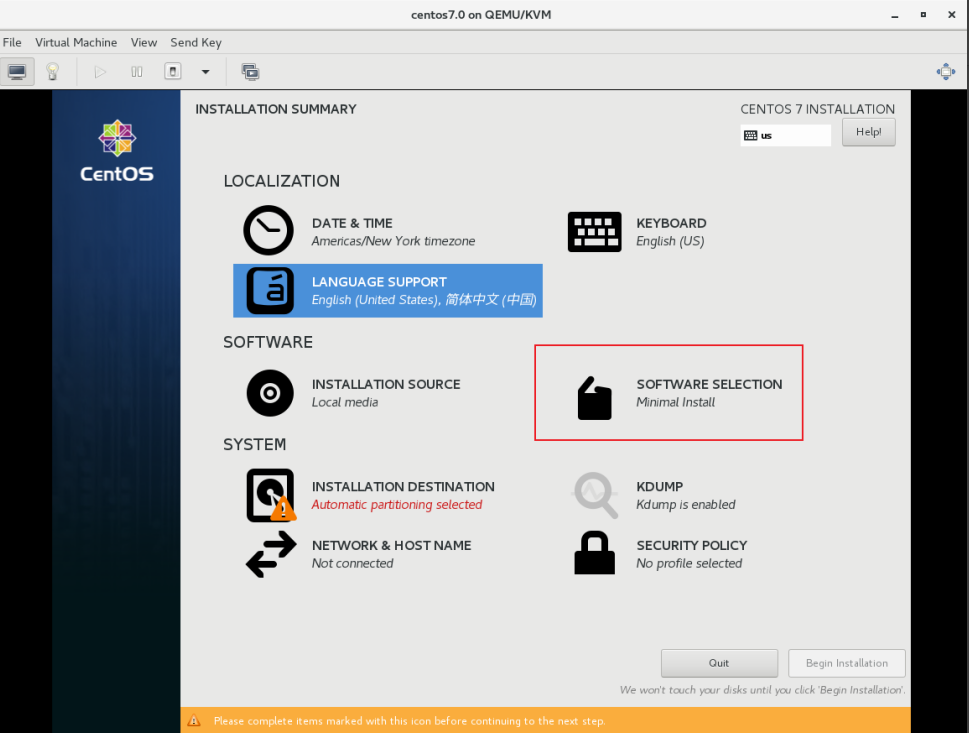
Task: Click 'No profile selected' text
Action: pyautogui.click(x=689, y=564)
